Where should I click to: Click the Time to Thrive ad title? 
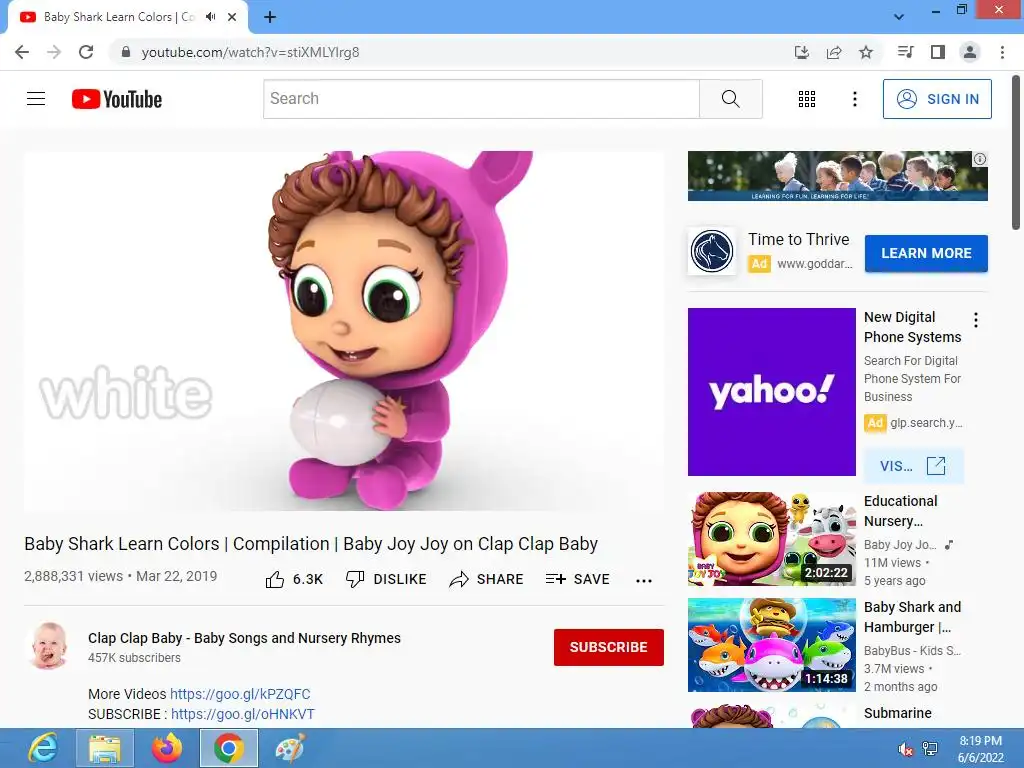[x=799, y=240]
